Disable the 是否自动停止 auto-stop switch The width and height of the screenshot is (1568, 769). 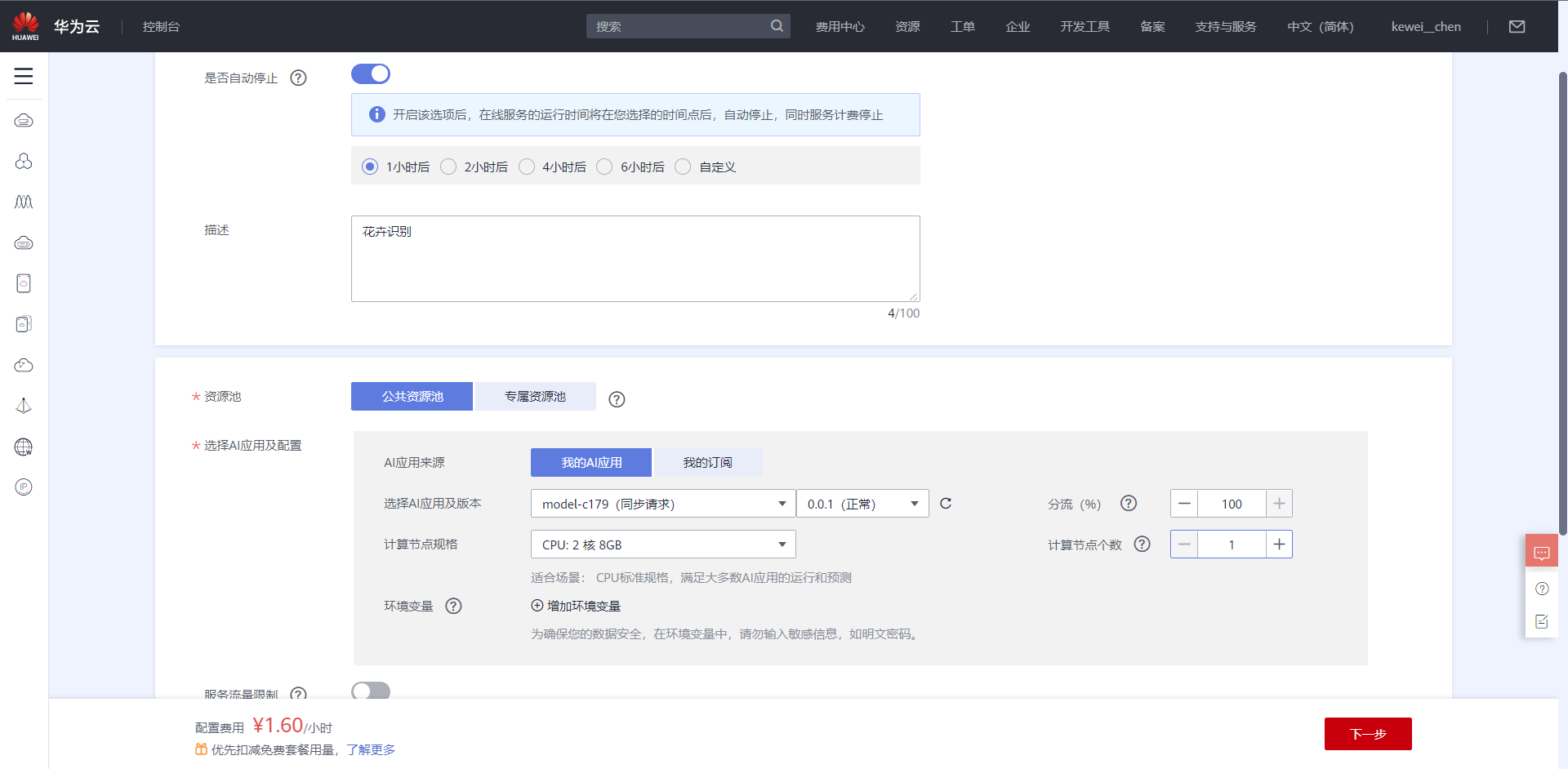371,73
